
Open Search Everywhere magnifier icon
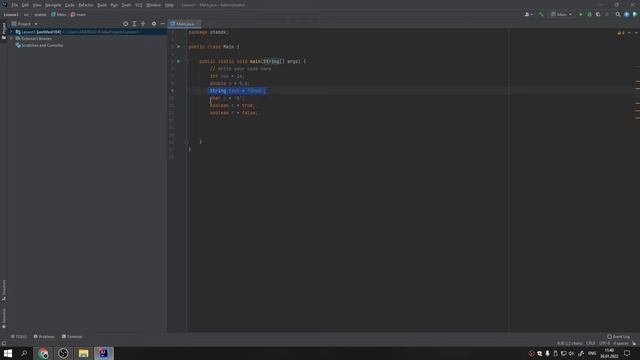(618, 14)
